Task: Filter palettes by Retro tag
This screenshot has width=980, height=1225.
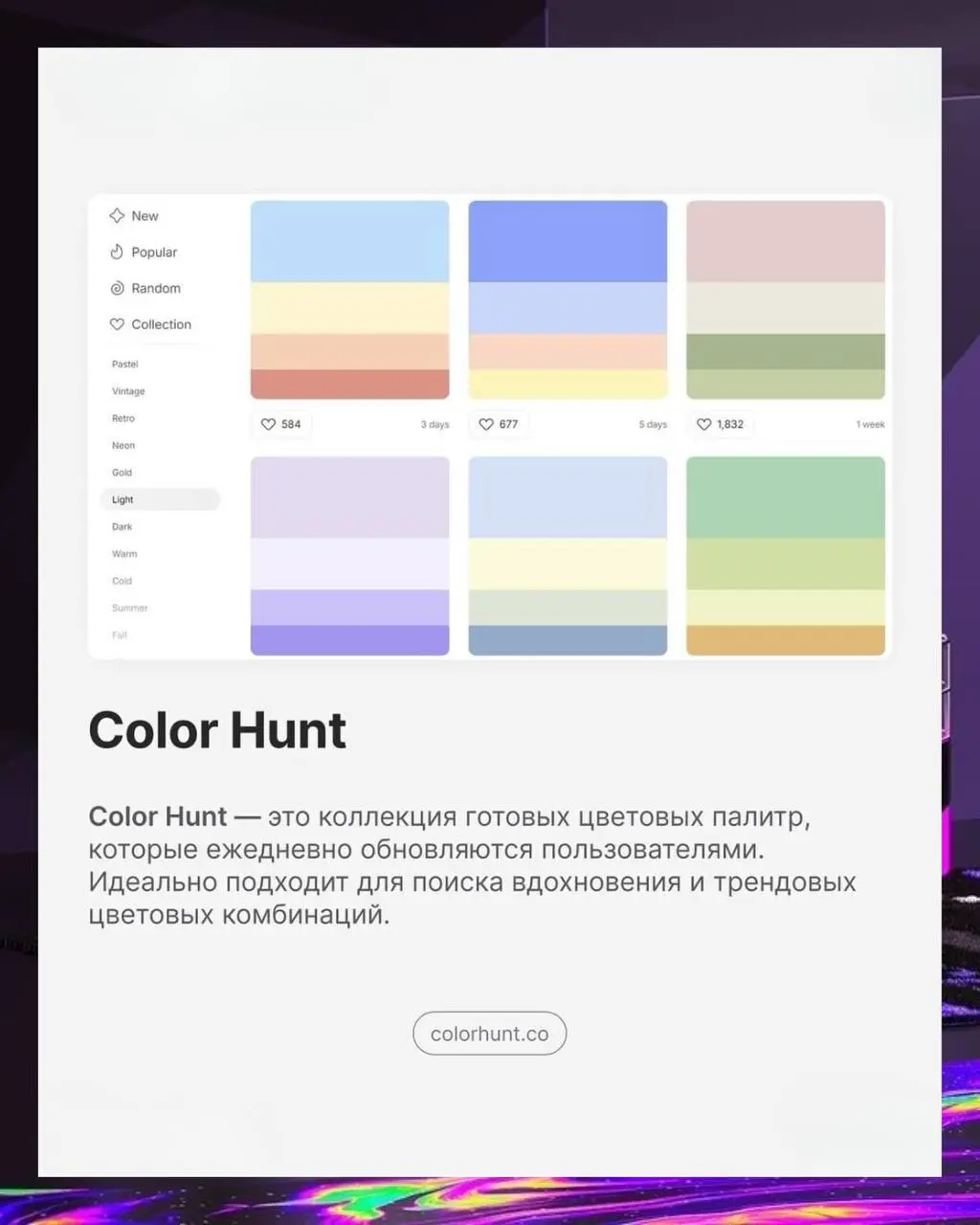Action: [123, 418]
